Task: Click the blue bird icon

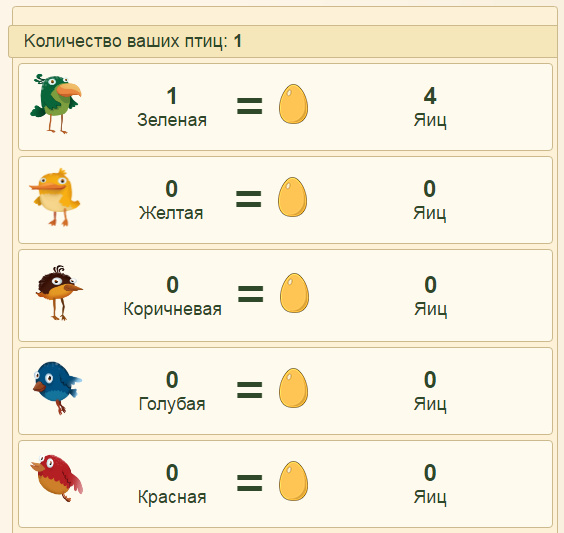Action: click(57, 388)
